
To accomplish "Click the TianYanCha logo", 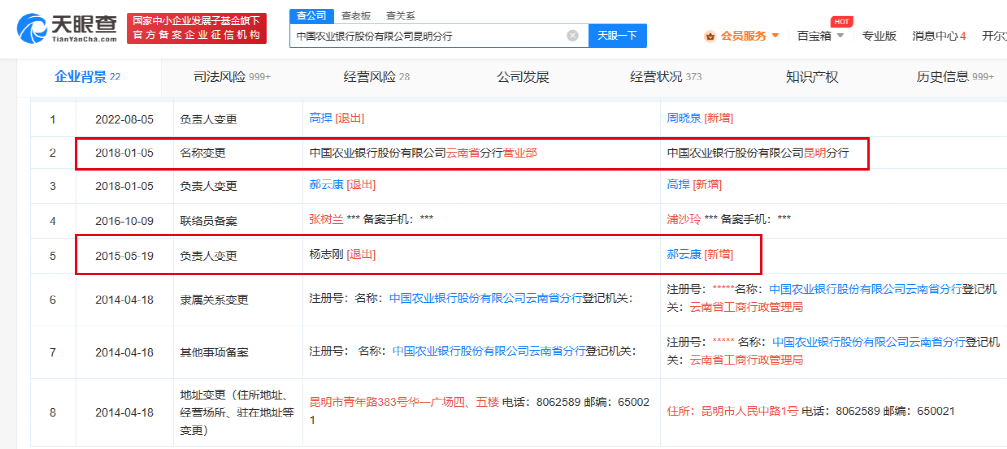I will (x=67, y=28).
